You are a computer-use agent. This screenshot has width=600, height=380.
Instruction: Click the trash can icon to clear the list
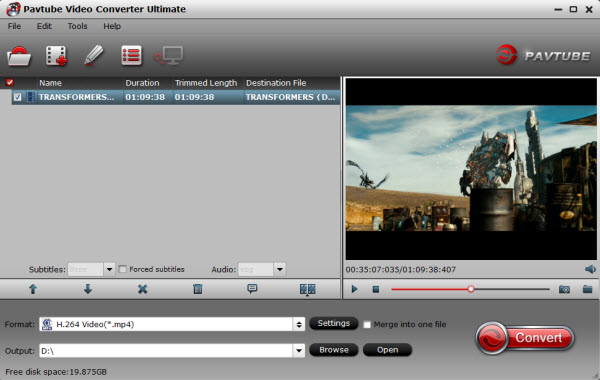(197, 289)
